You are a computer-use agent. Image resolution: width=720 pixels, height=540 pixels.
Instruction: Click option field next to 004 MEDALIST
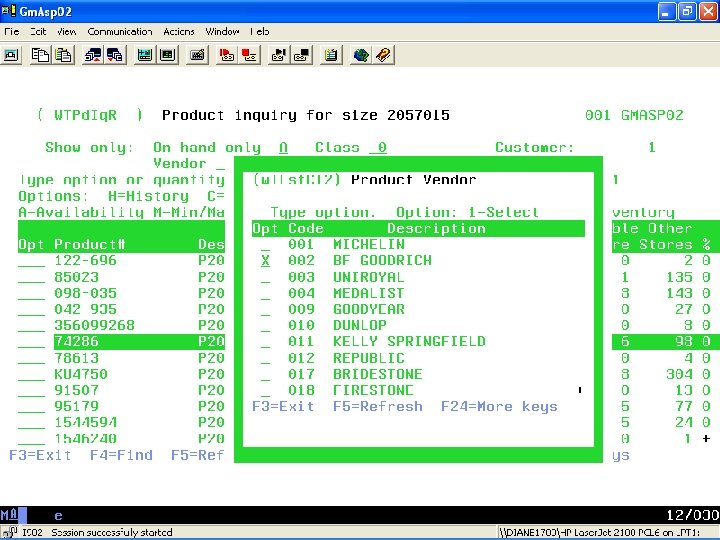click(265, 293)
